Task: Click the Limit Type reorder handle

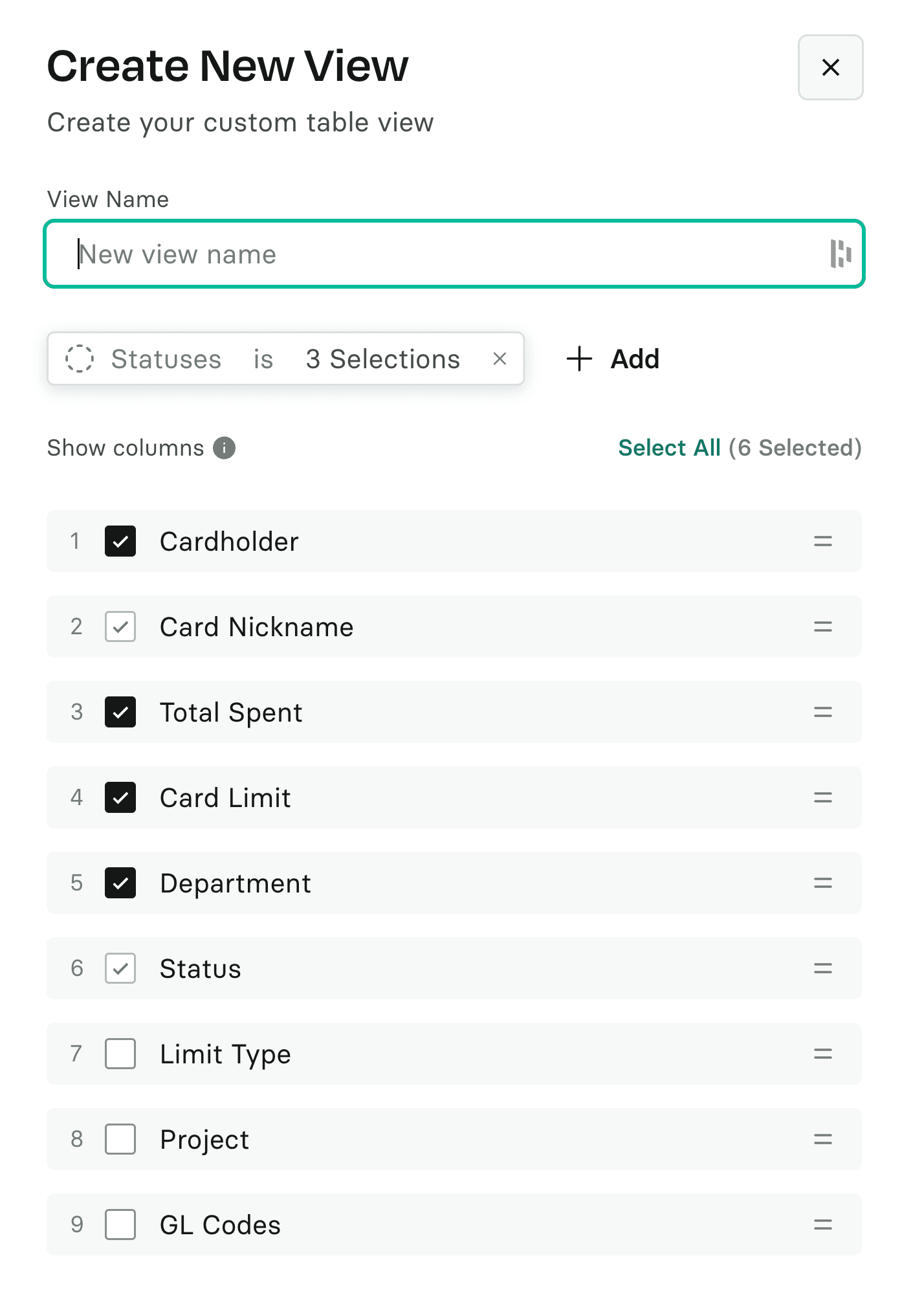Action: pyautogui.click(x=822, y=1054)
